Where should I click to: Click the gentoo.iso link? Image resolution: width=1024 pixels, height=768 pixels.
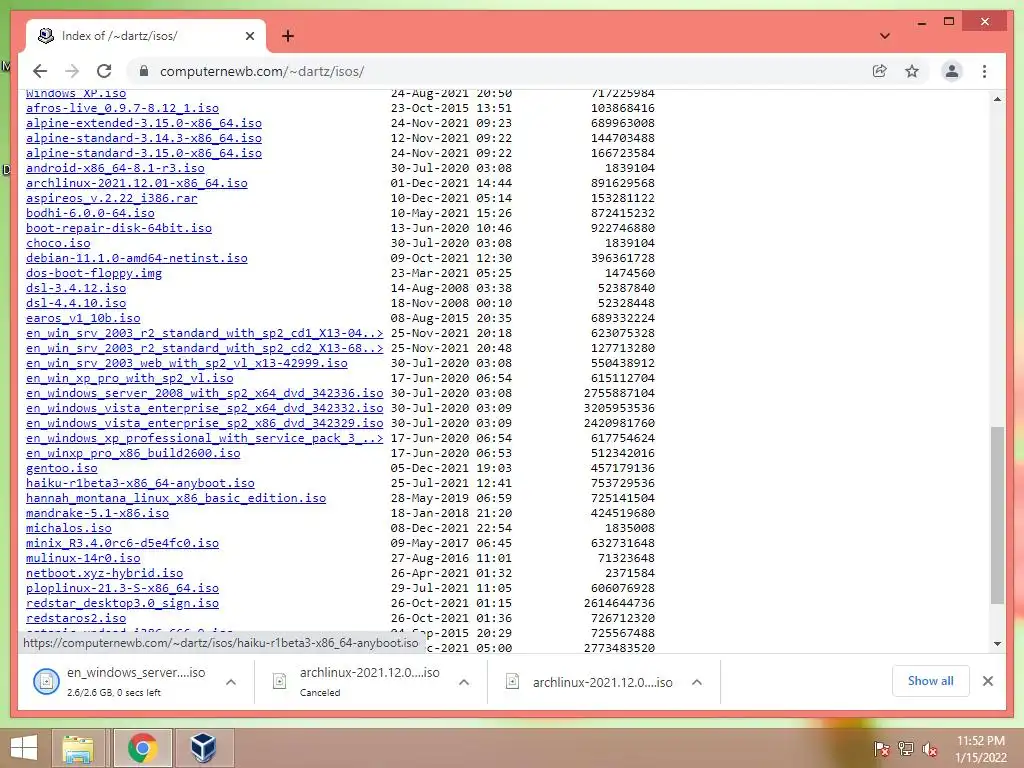point(61,469)
